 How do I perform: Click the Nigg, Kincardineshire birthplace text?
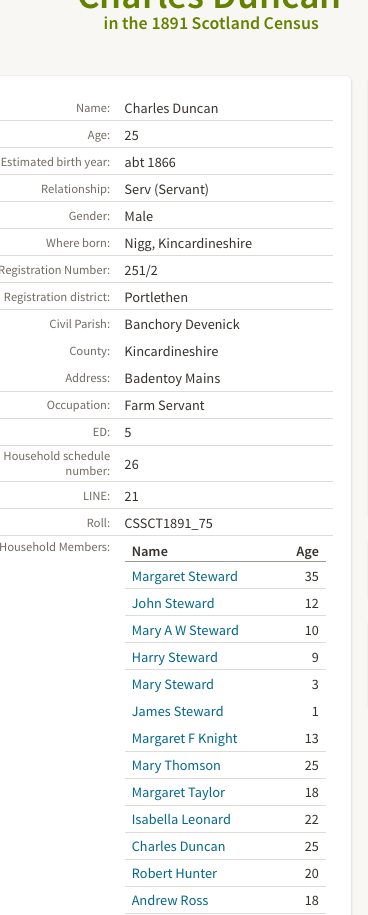(188, 243)
